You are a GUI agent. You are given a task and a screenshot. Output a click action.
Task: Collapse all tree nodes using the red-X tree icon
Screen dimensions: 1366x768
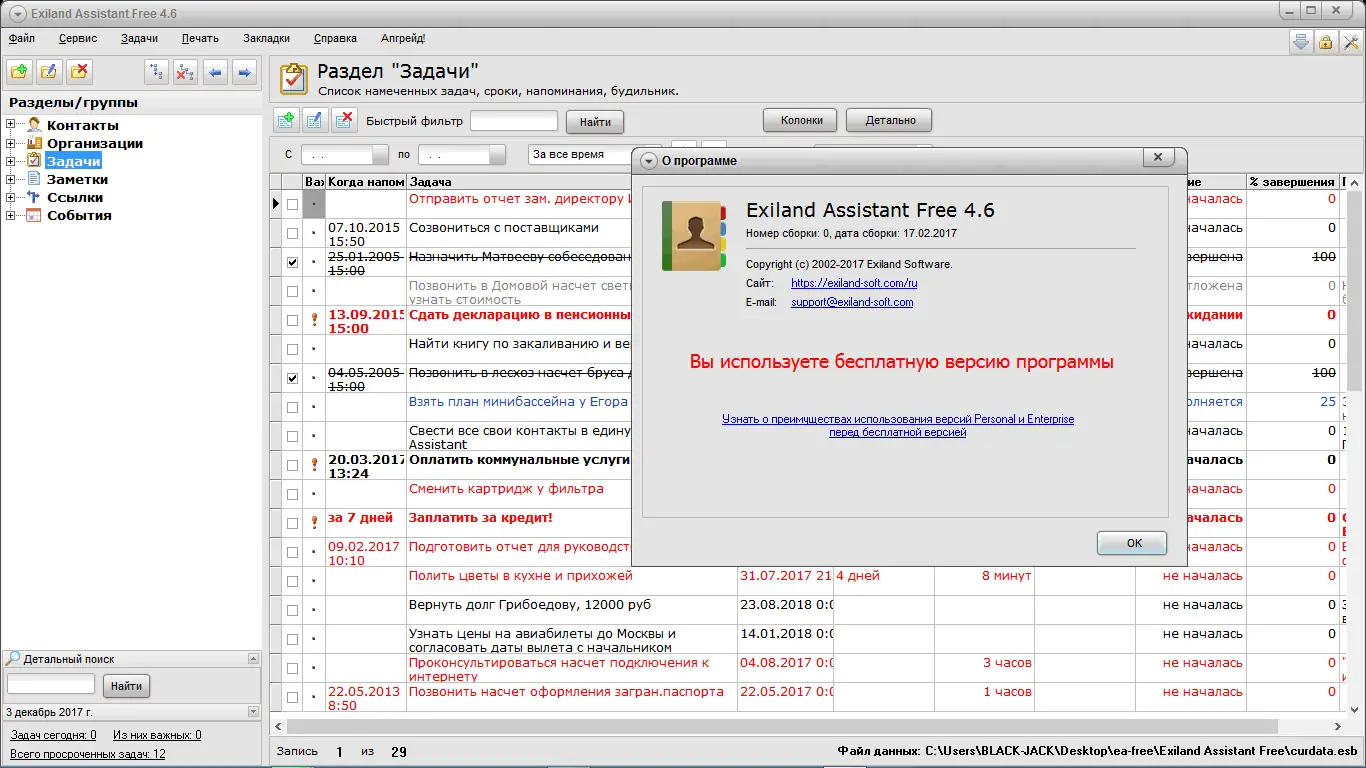185,72
